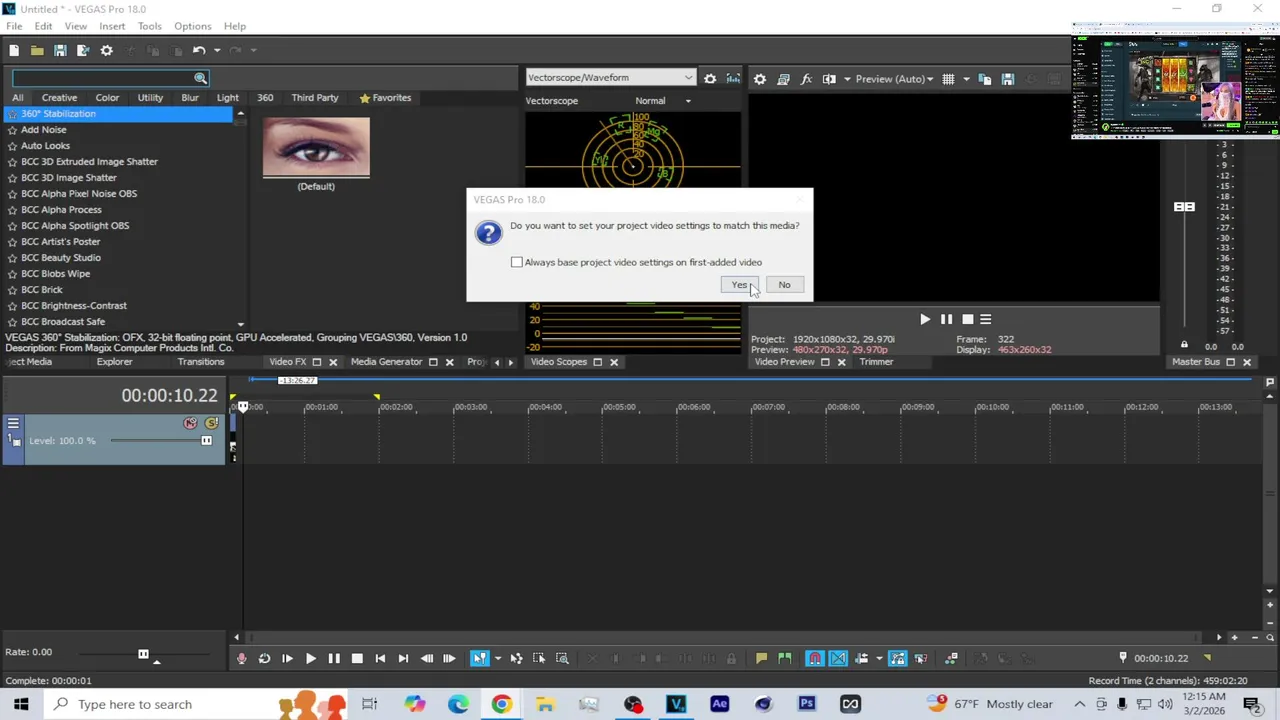The height and width of the screenshot is (720, 1280).
Task: Open the Undo history dropdown arrow
Action: tap(216, 50)
